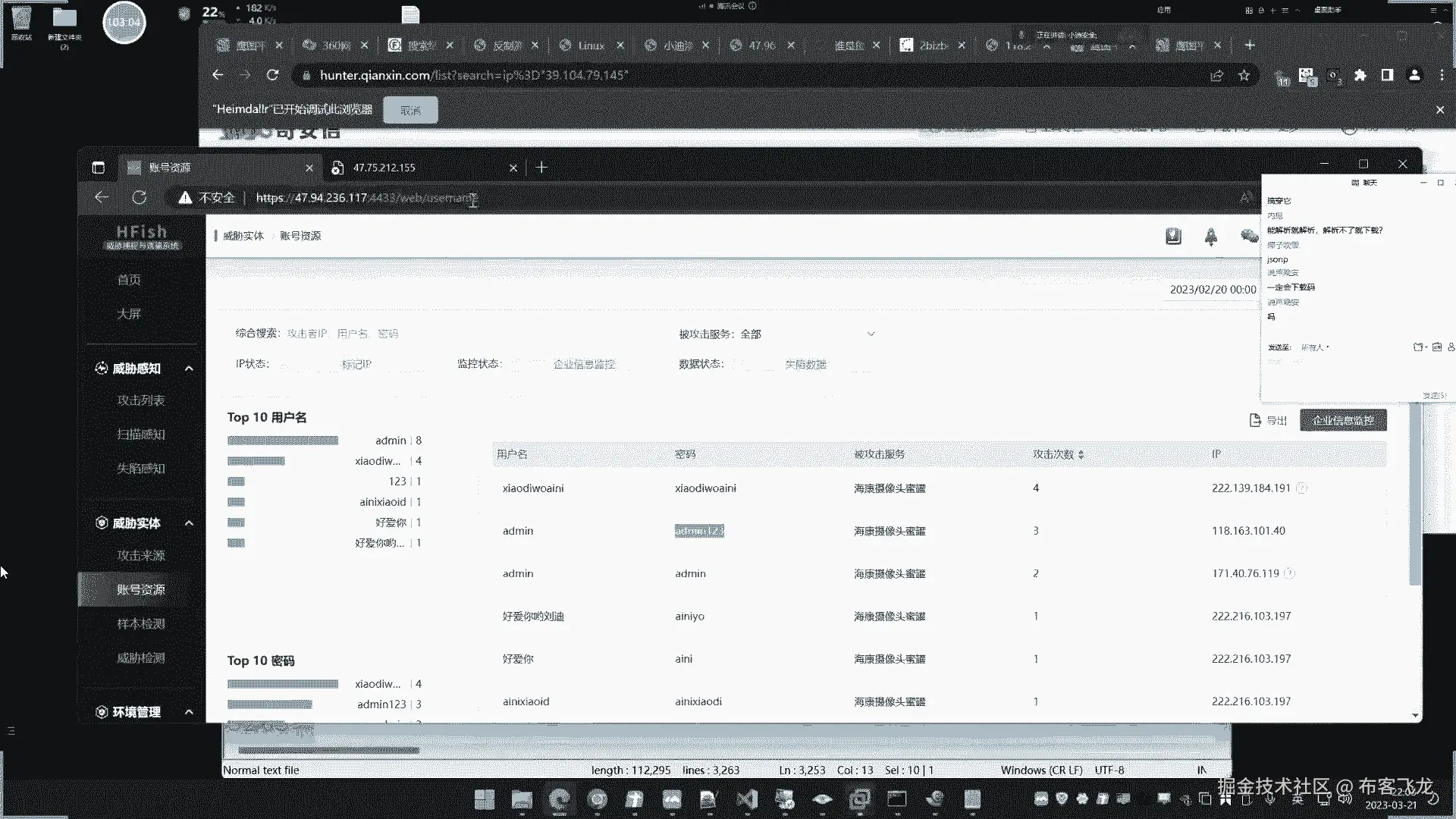Image resolution: width=1456 pixels, height=819 pixels.
Task: Click the Chrome extensions puzzle icon
Action: [1360, 75]
